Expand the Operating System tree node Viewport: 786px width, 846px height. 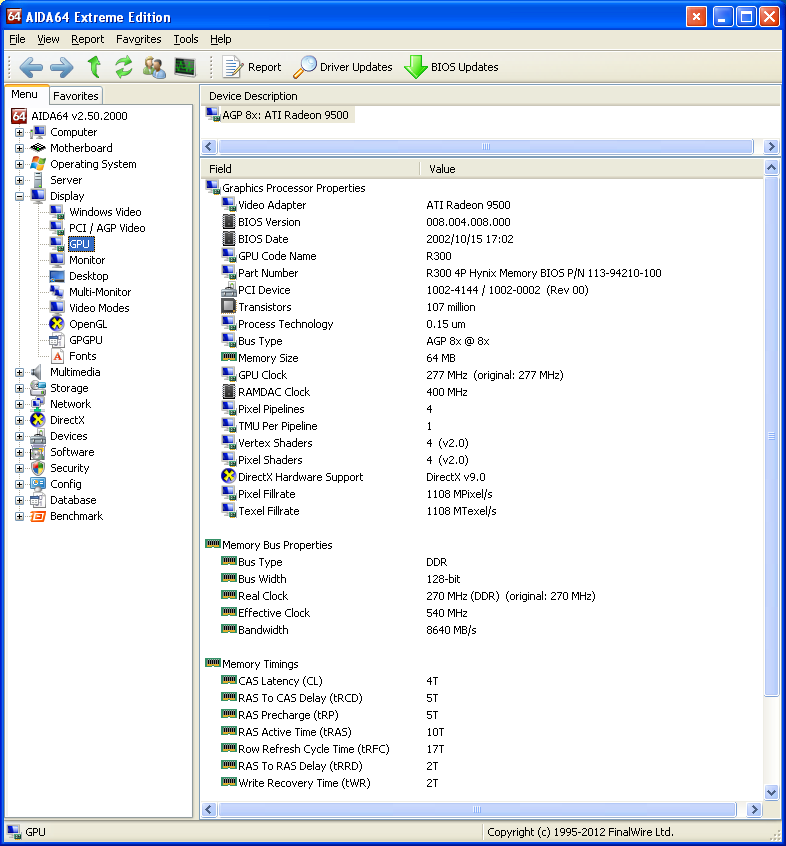(x=19, y=165)
